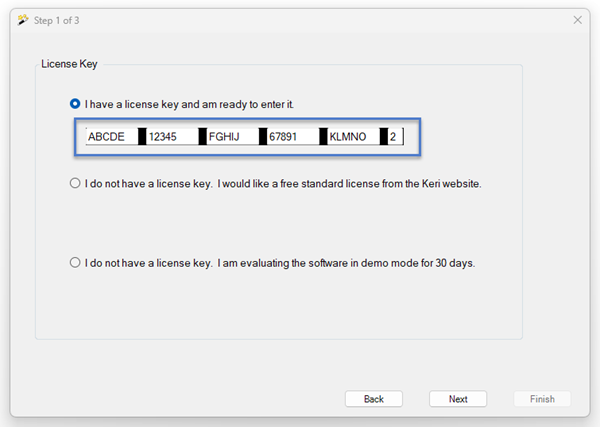Select the 30-day demo mode evaluation option
The image size is (600, 427).
click(76, 263)
